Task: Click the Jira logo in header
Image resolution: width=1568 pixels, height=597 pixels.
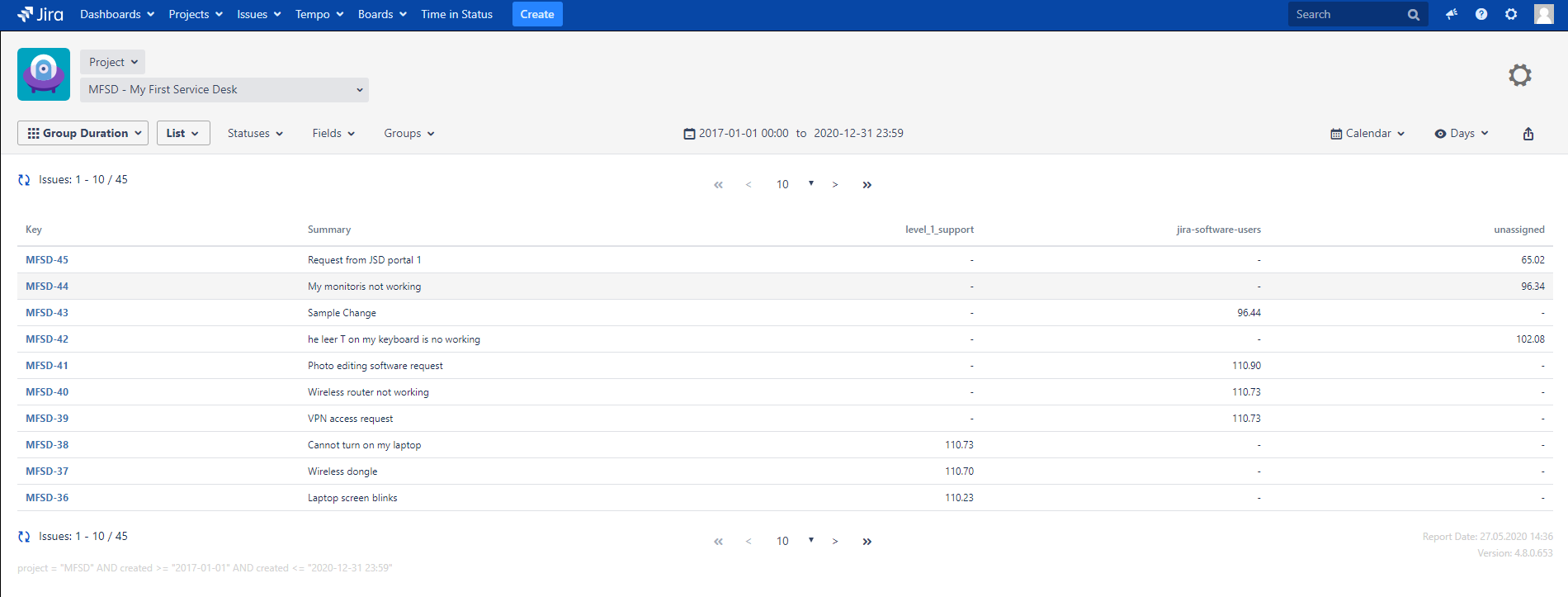Action: point(40,14)
